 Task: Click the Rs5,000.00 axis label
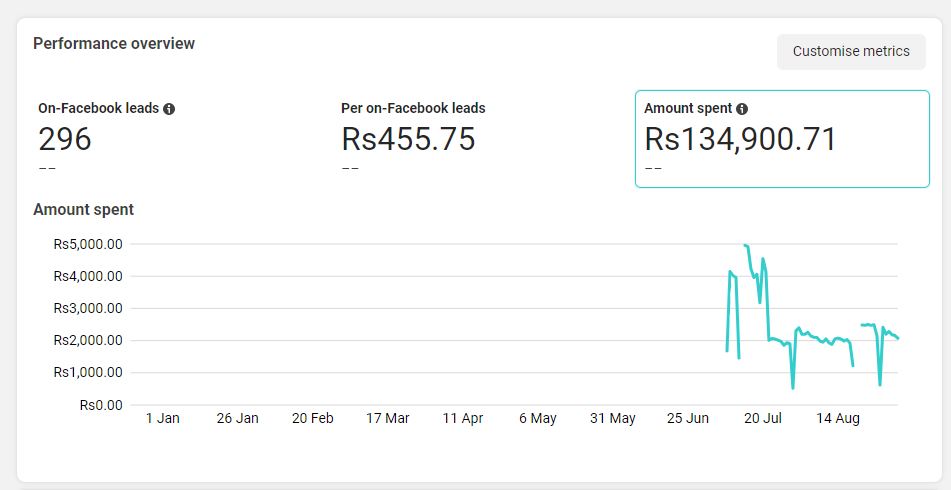click(89, 244)
